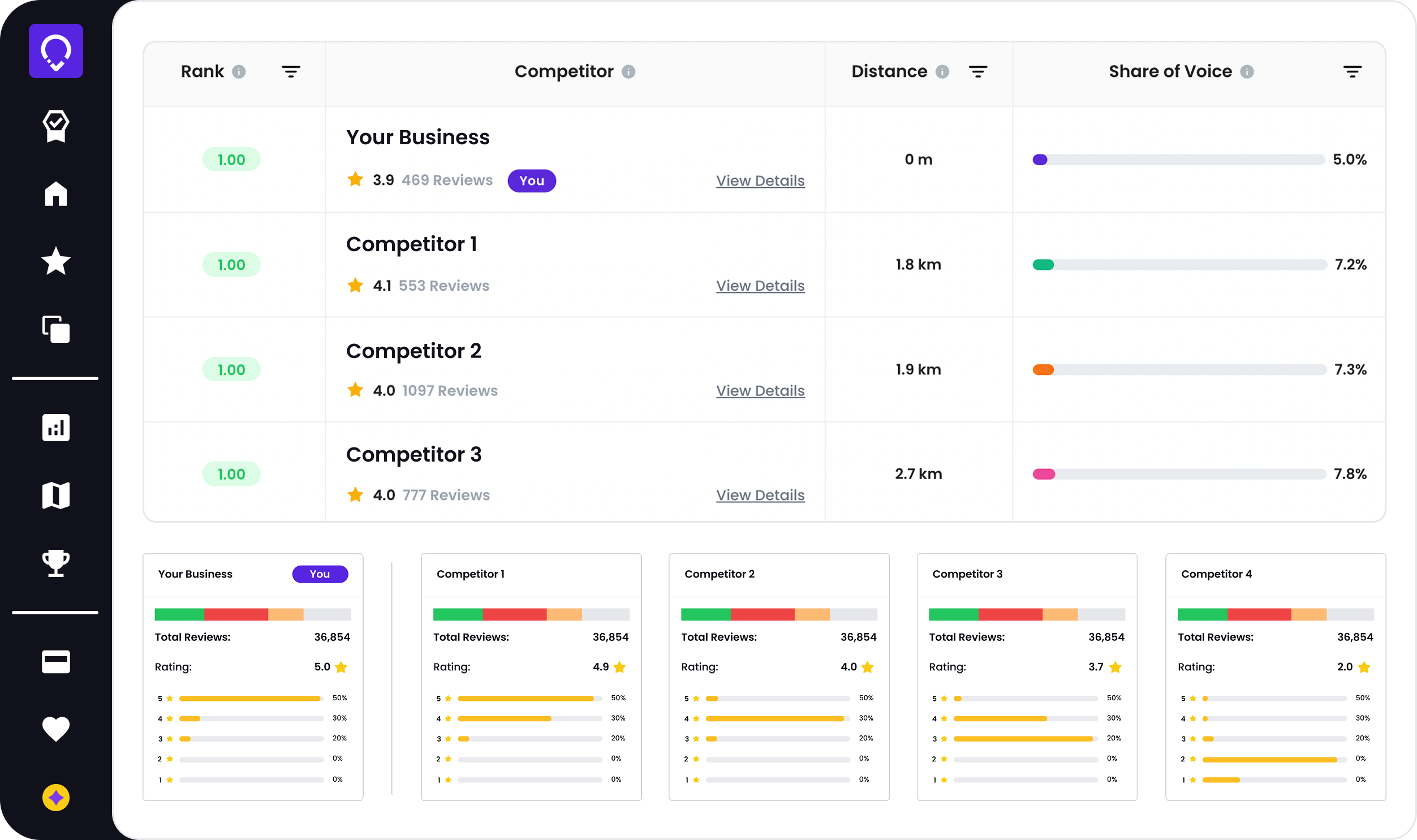
Task: Open the Share of Voice filter
Action: (1352, 72)
